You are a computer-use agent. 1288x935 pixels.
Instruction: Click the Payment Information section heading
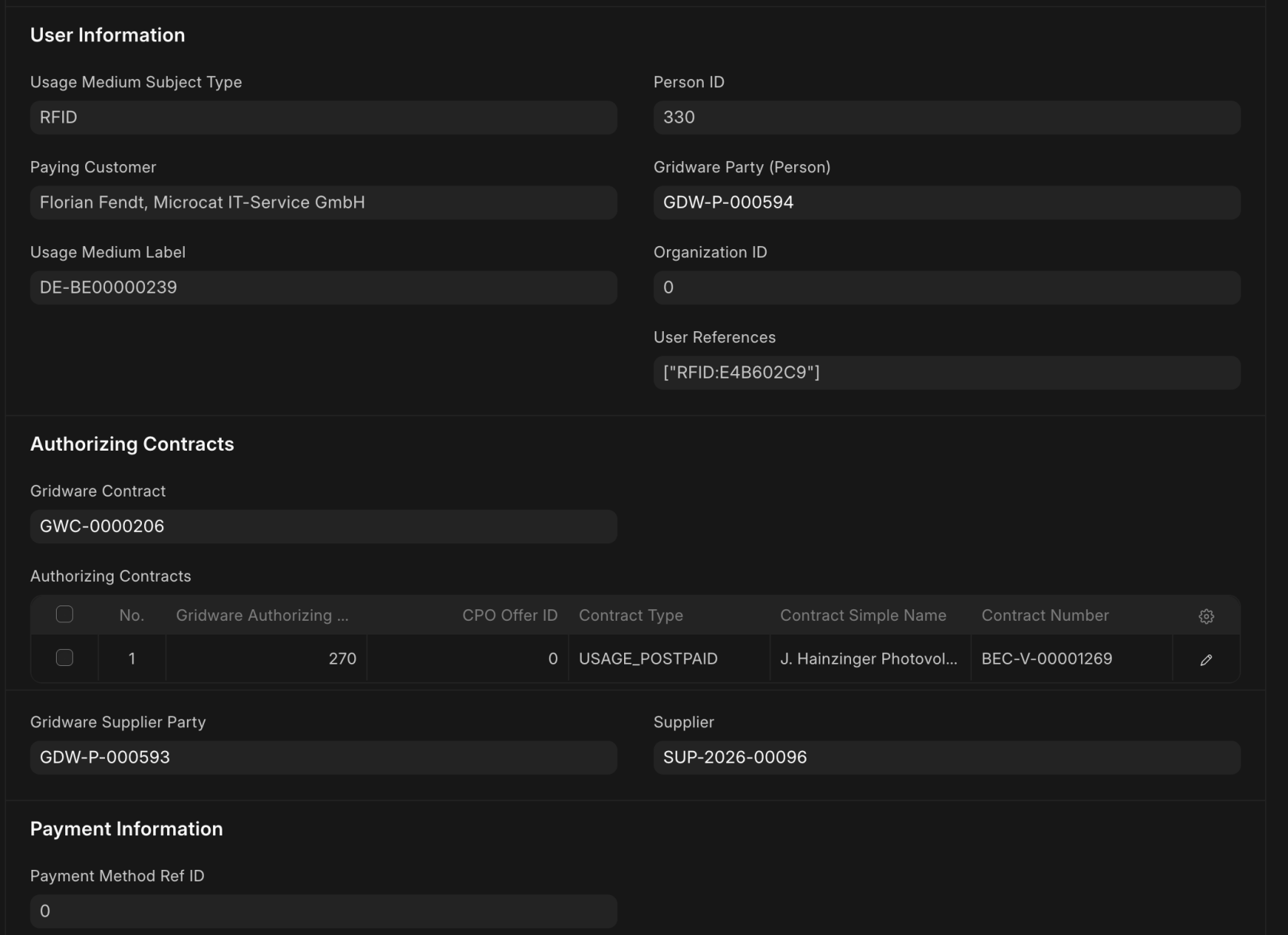click(127, 829)
